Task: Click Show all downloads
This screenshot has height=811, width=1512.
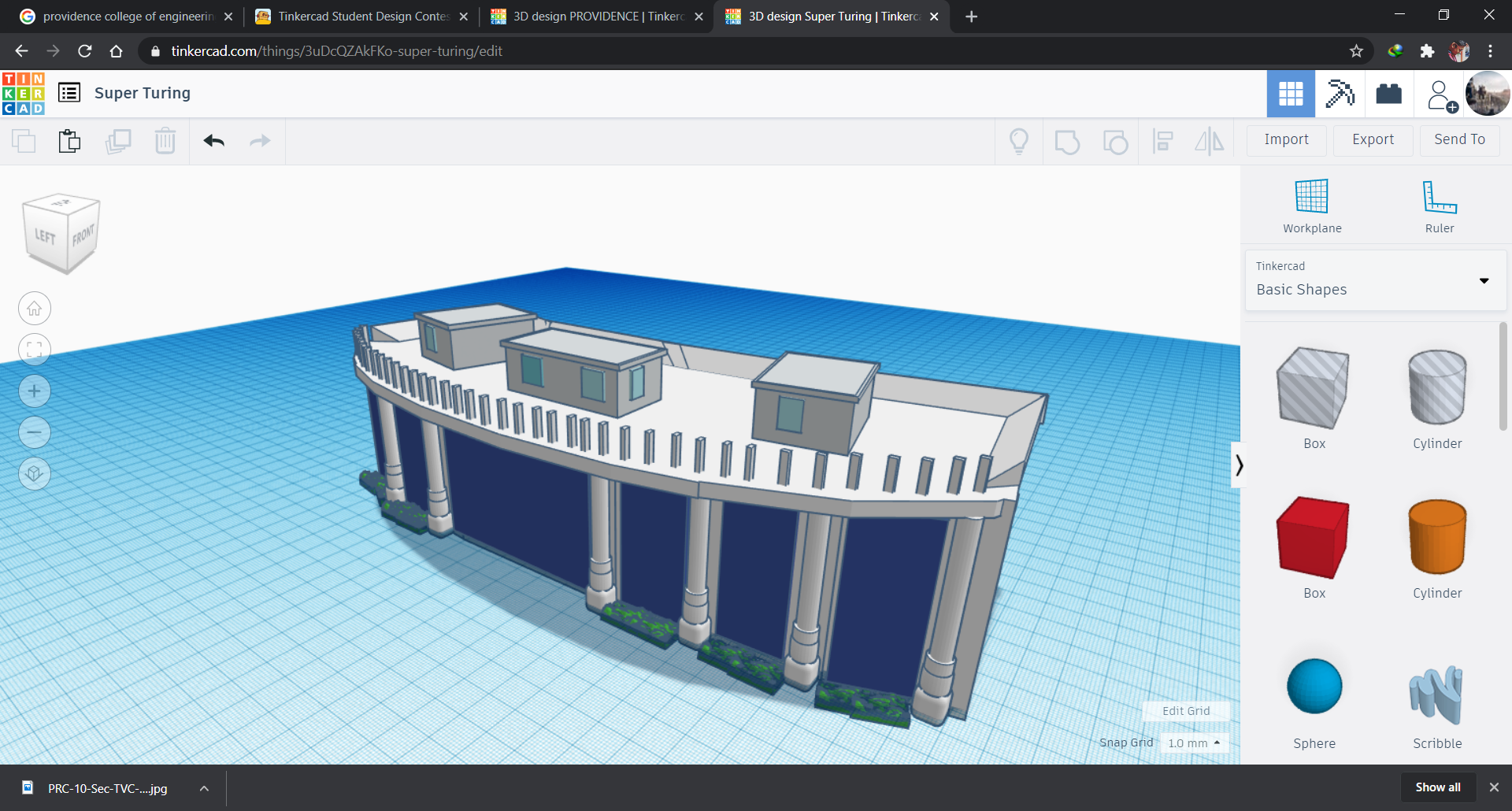Action: click(1438, 787)
